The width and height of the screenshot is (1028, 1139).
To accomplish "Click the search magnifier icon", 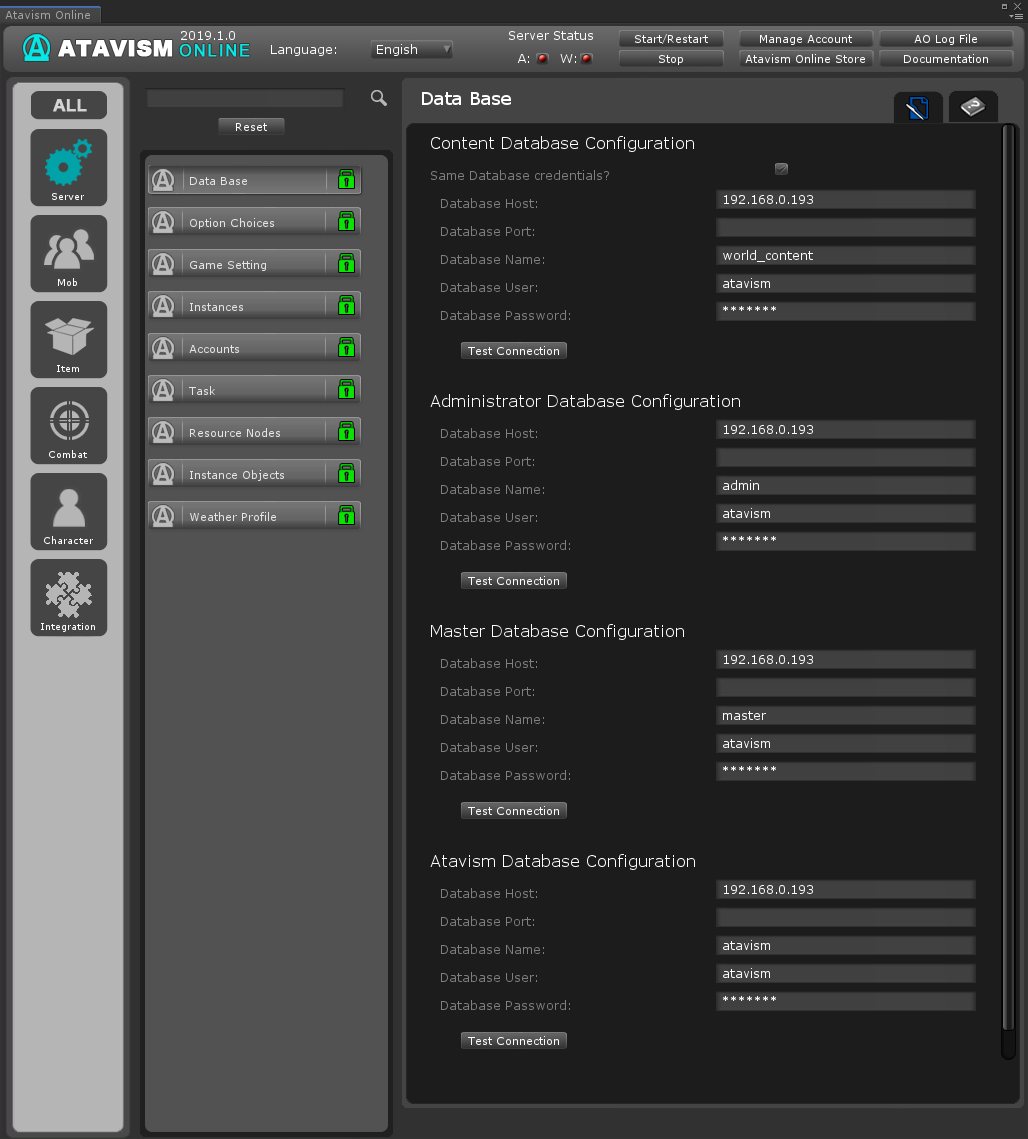I will pyautogui.click(x=379, y=98).
